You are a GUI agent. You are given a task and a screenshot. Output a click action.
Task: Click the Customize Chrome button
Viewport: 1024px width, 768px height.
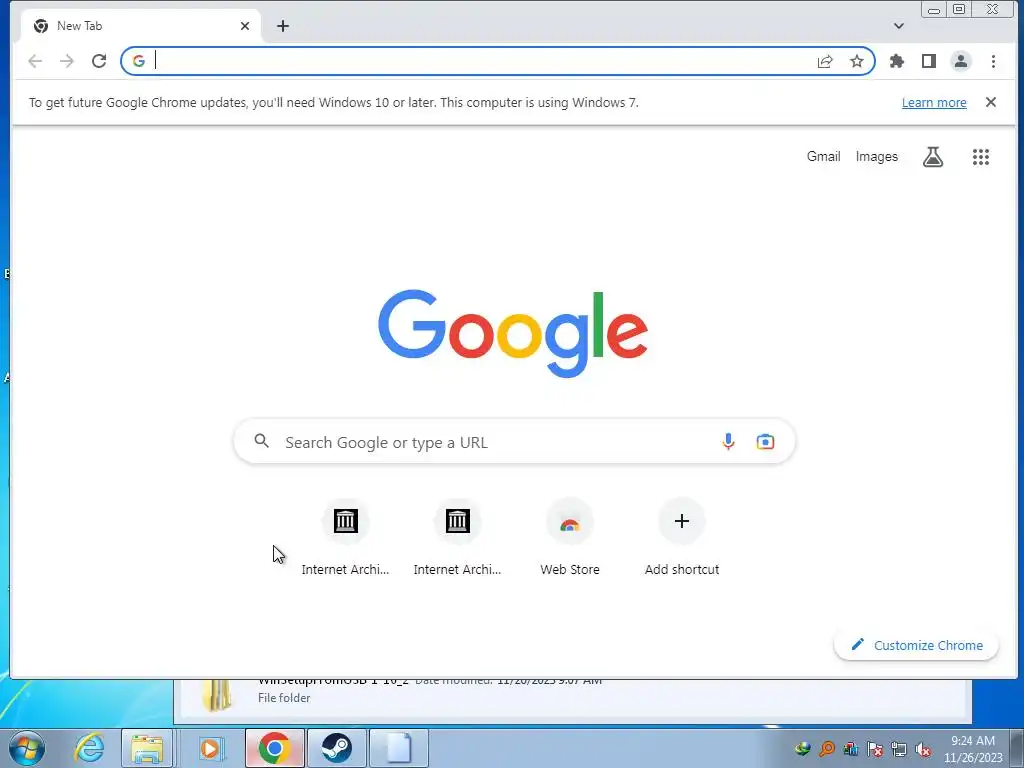tap(916, 645)
